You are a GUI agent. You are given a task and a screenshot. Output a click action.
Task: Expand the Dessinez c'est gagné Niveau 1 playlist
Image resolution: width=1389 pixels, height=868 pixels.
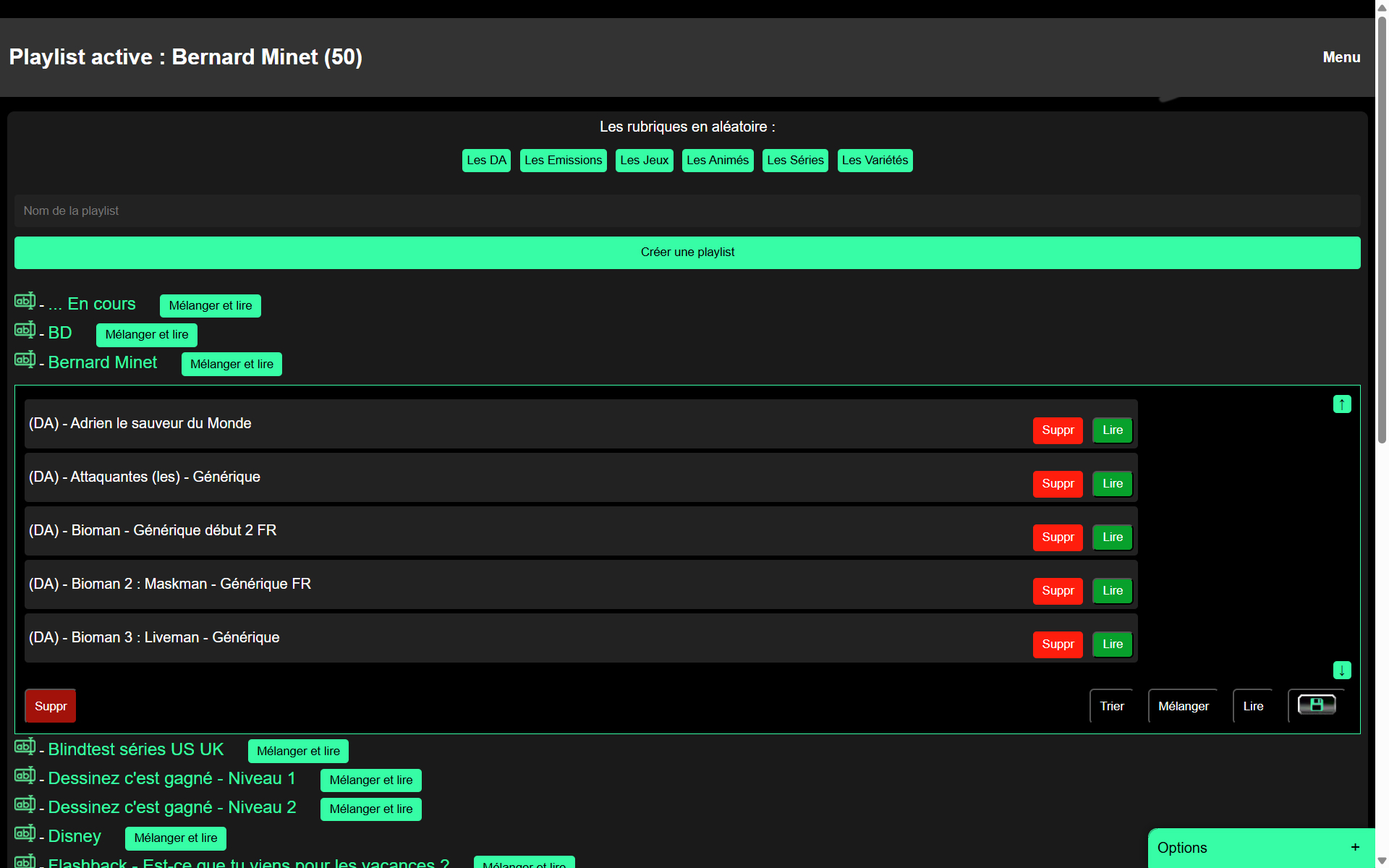(x=171, y=779)
